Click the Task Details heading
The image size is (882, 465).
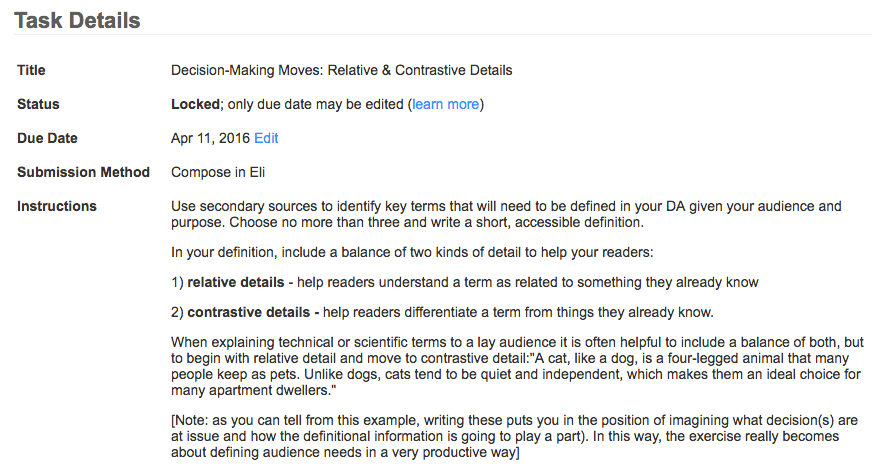click(77, 21)
